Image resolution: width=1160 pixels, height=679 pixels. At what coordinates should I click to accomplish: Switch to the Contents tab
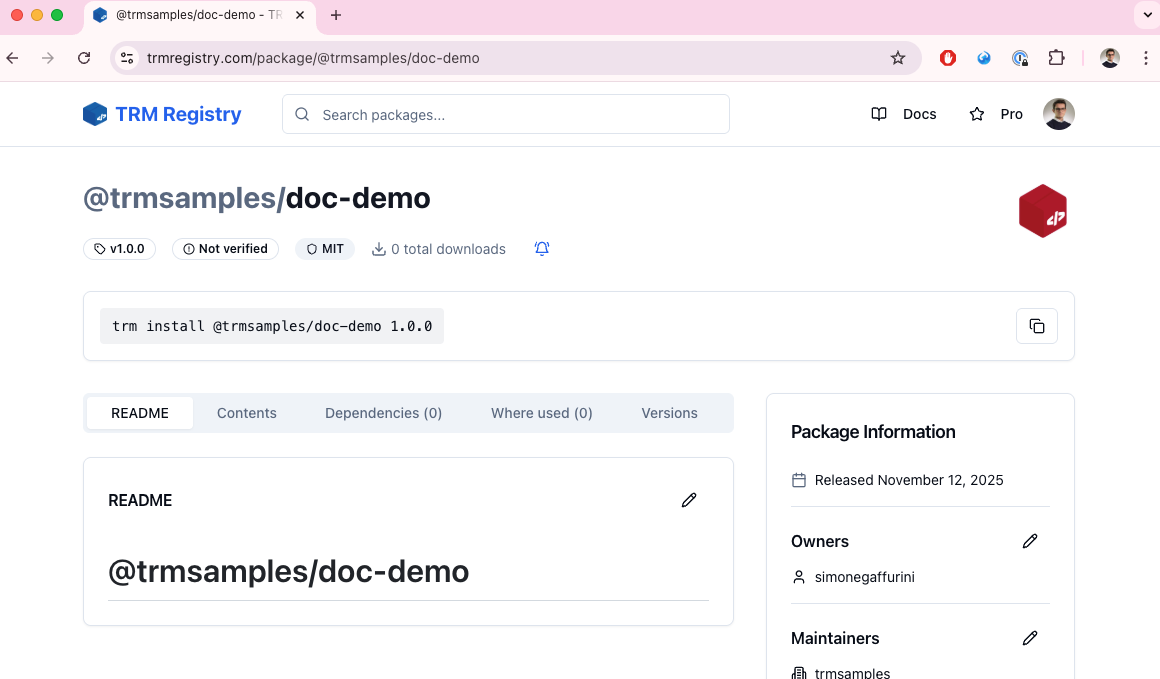click(x=246, y=413)
